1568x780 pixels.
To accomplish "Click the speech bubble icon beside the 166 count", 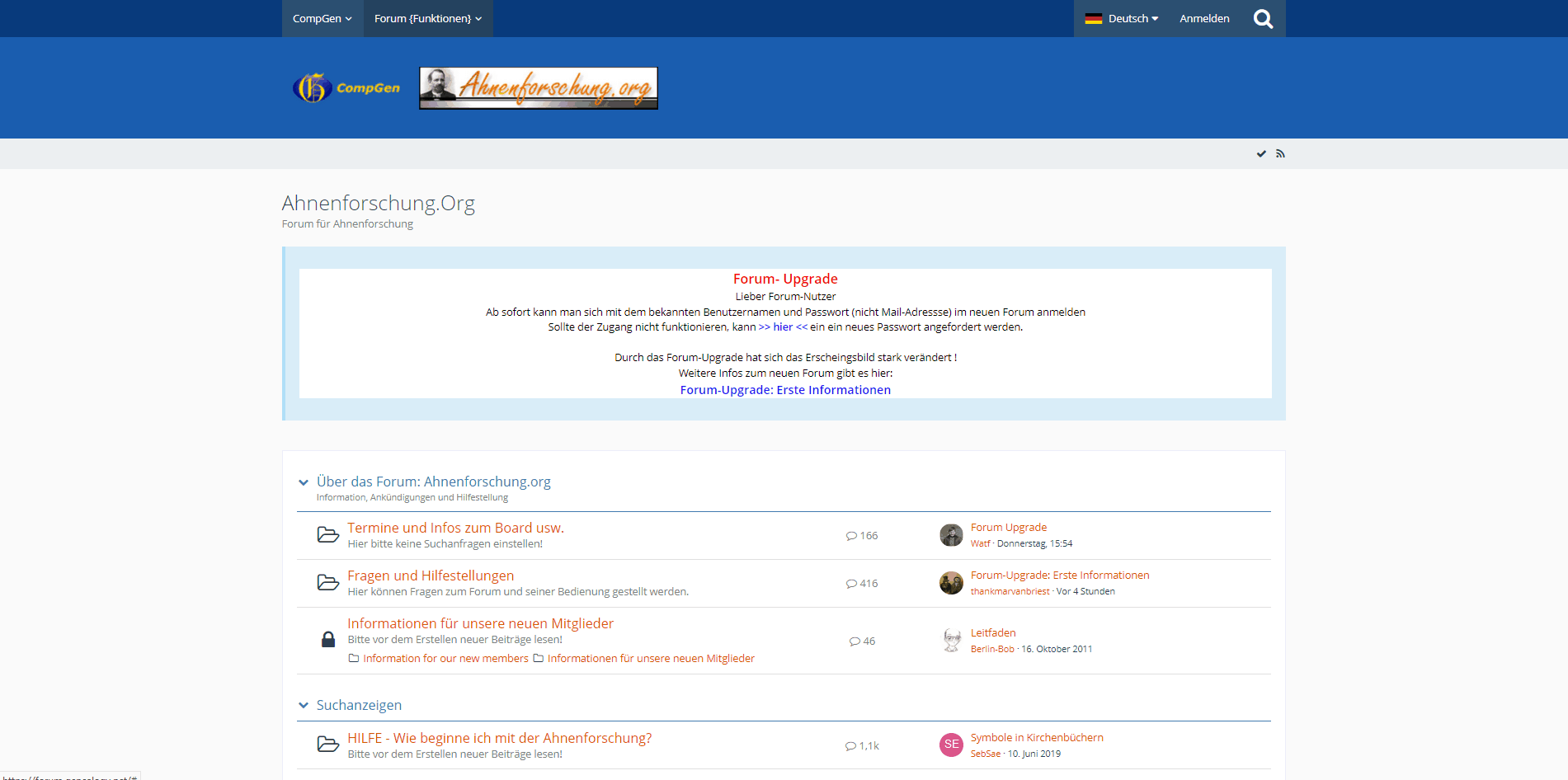I will [851, 536].
